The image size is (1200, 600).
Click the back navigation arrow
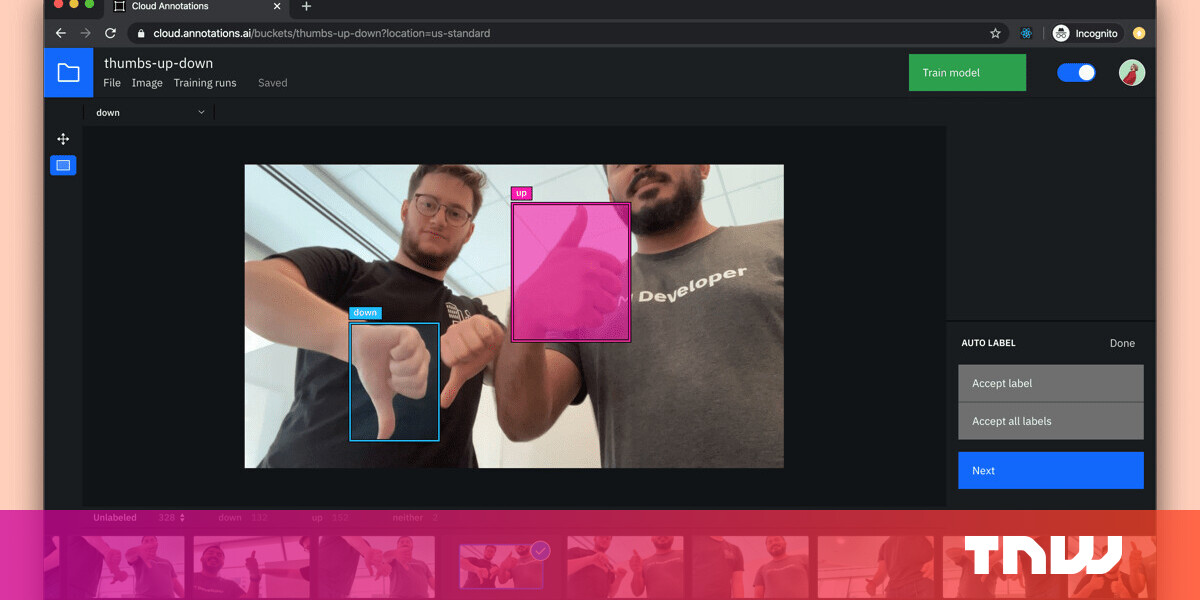tap(60, 32)
